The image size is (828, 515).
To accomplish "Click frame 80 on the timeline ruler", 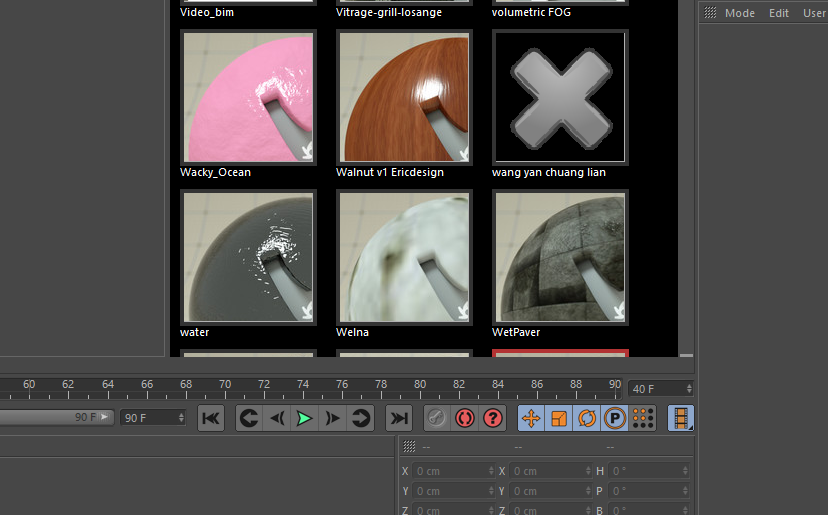I will pos(420,385).
